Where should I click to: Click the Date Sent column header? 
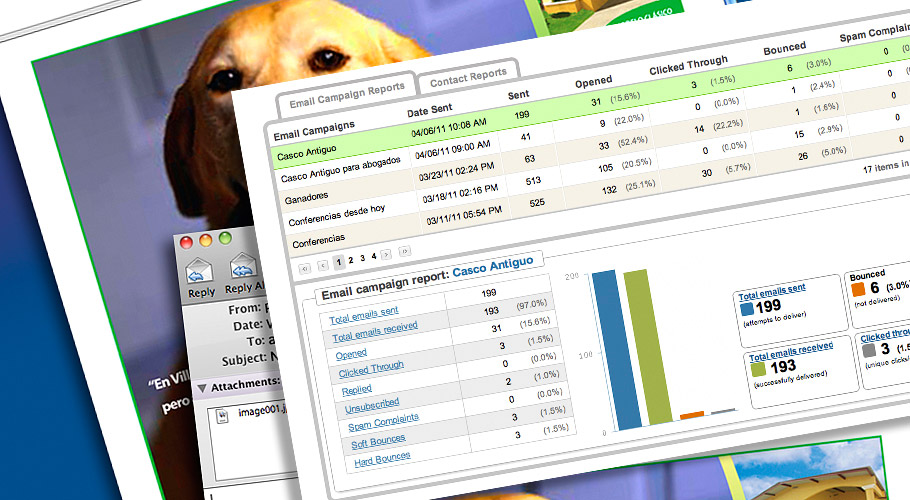(429, 110)
